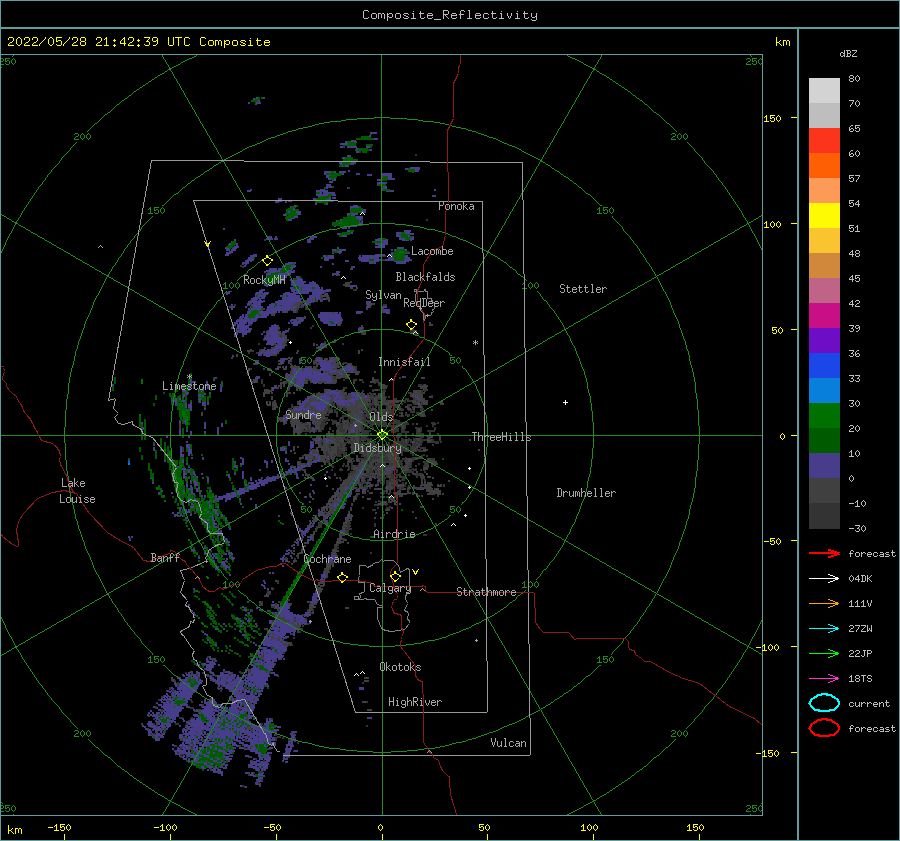
Task: Click the yellow diamond marker below RedDeer
Action: pos(412,325)
